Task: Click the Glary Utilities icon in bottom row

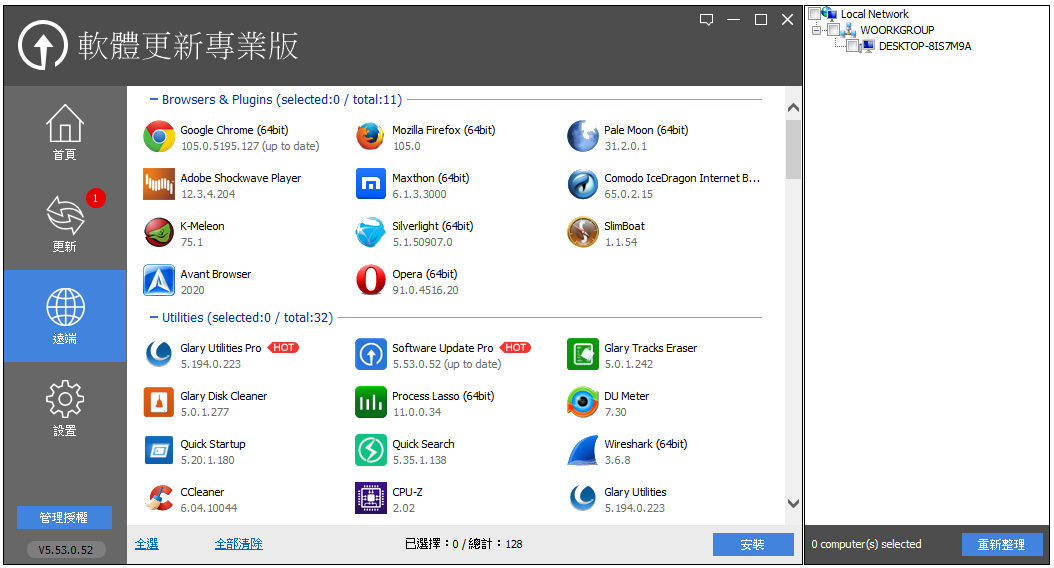Action: pyautogui.click(x=582, y=499)
